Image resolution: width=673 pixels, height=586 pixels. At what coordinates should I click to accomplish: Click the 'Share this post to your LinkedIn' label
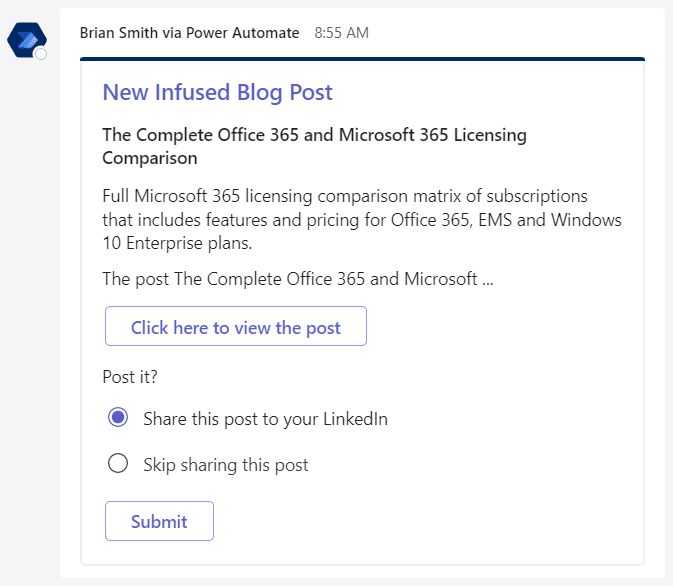coord(265,419)
